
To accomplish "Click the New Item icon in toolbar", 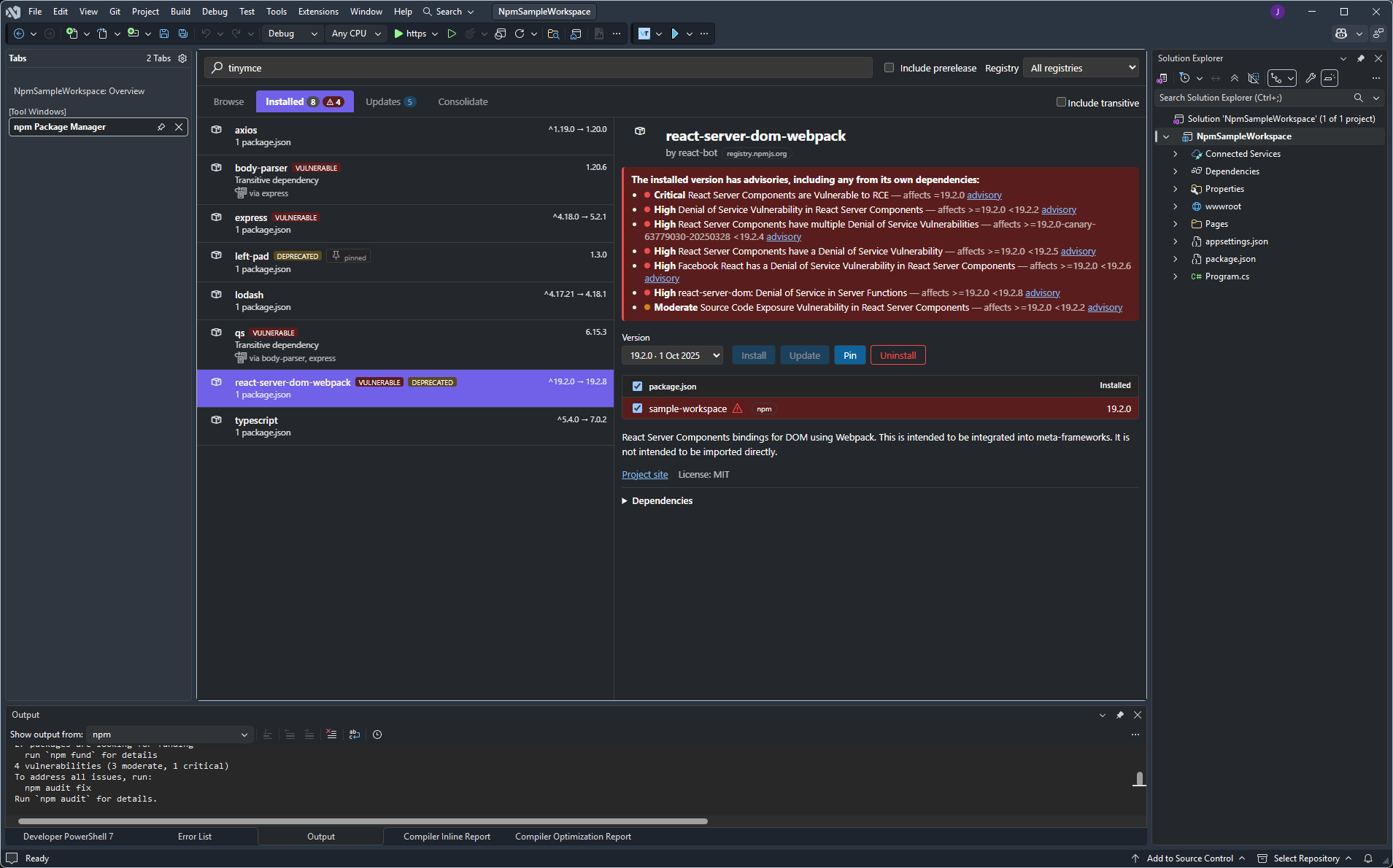I will [x=72, y=34].
